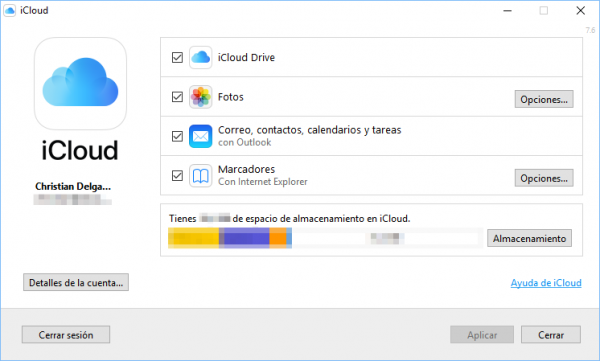
Task: Click the Christian Delga... account name
Action: (x=73, y=186)
